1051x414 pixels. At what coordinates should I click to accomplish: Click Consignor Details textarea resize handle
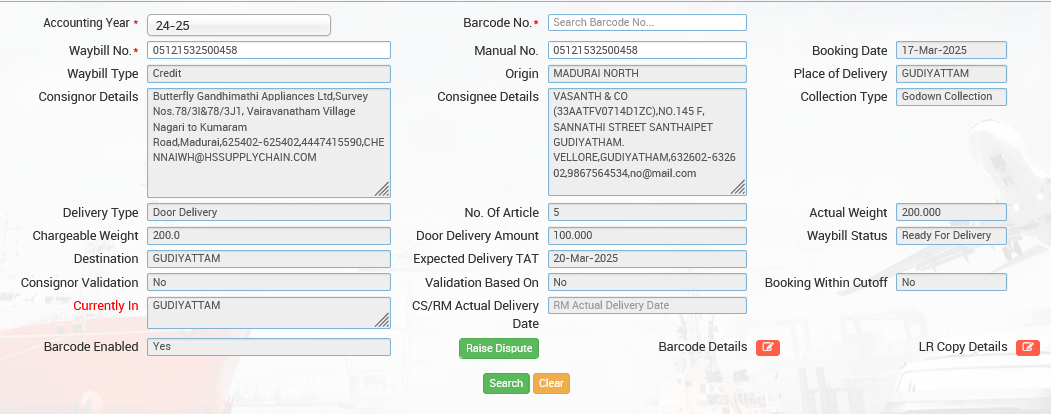(x=382, y=188)
